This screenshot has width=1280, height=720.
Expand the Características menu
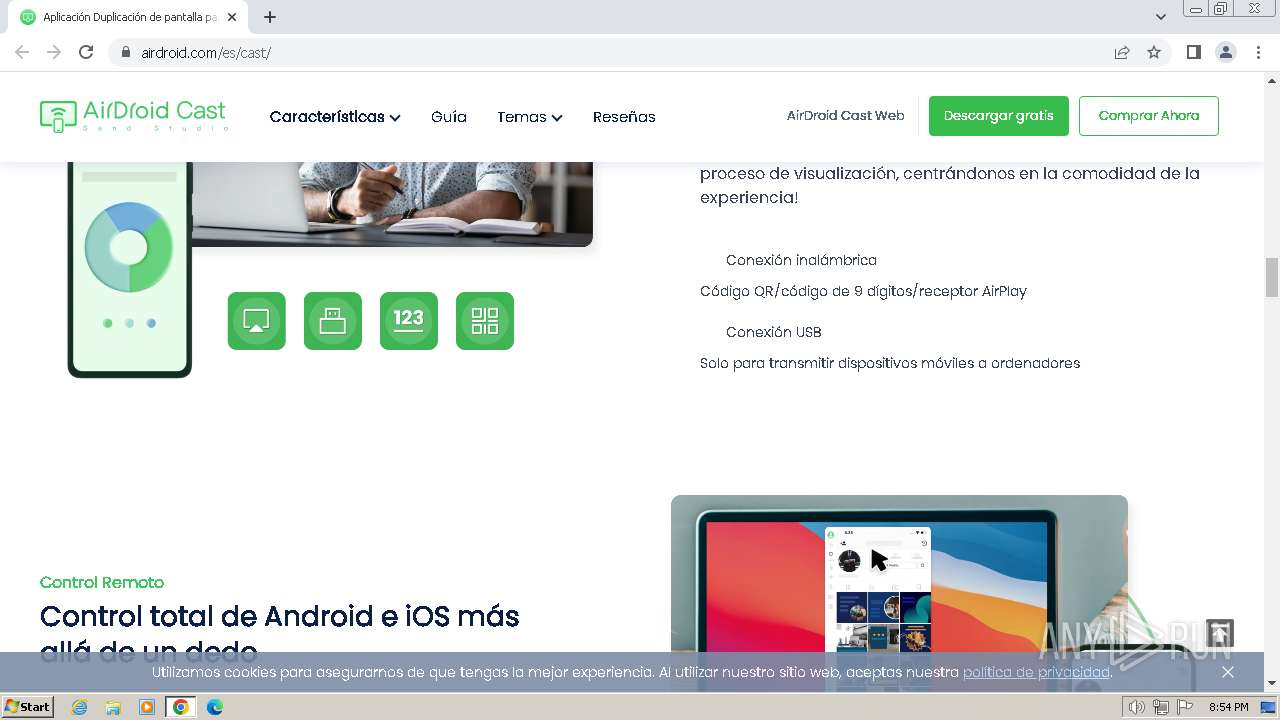335,117
